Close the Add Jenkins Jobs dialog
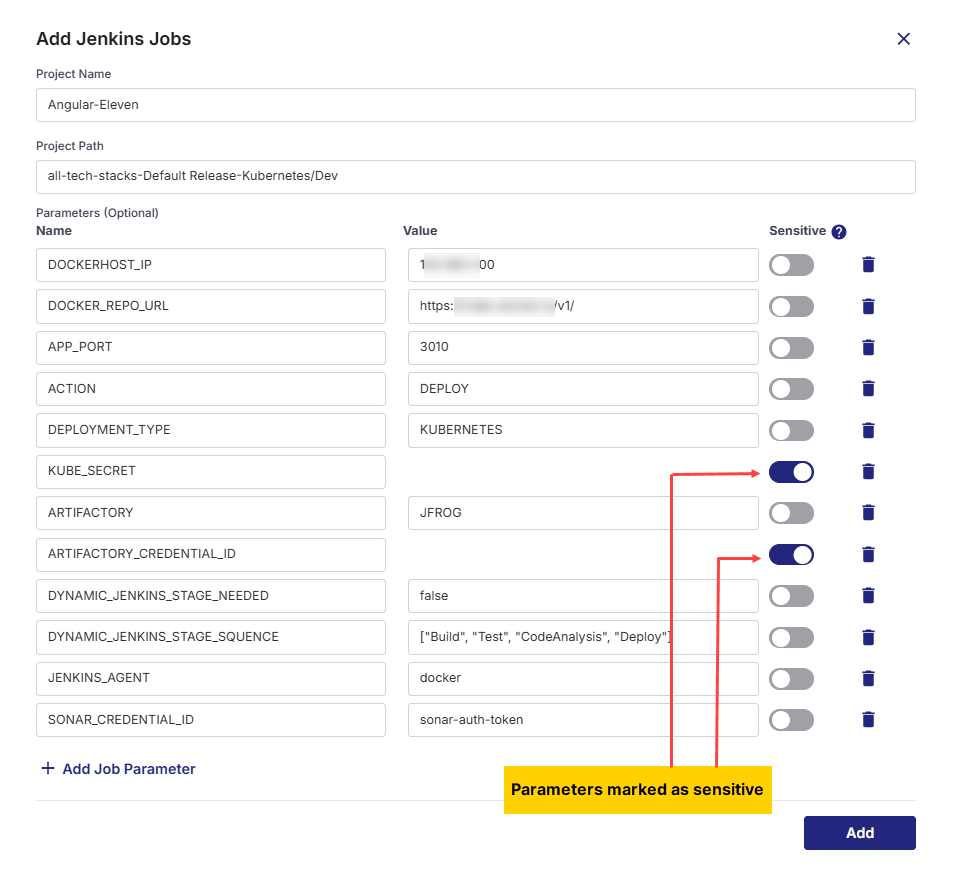The height and width of the screenshot is (878, 958). (x=904, y=39)
